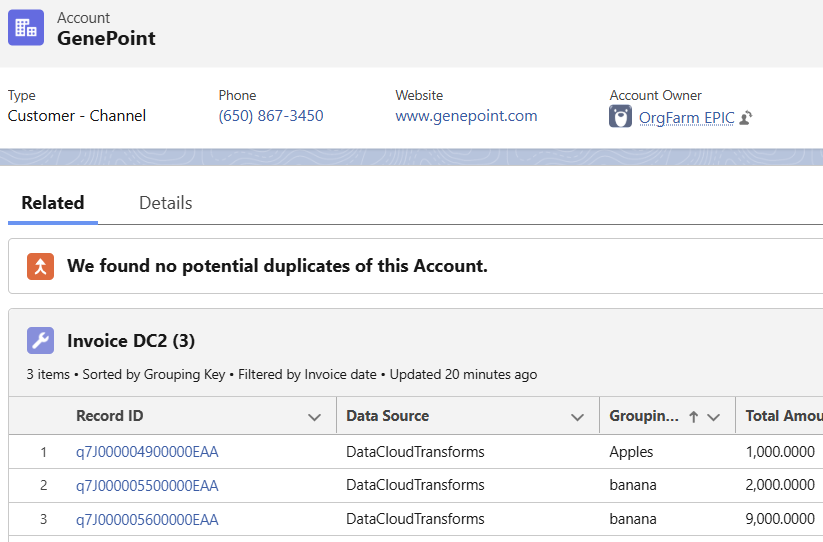This screenshot has width=823, height=542.
Task: Open the OrgFarm EPIC owner link
Action: coord(687,118)
